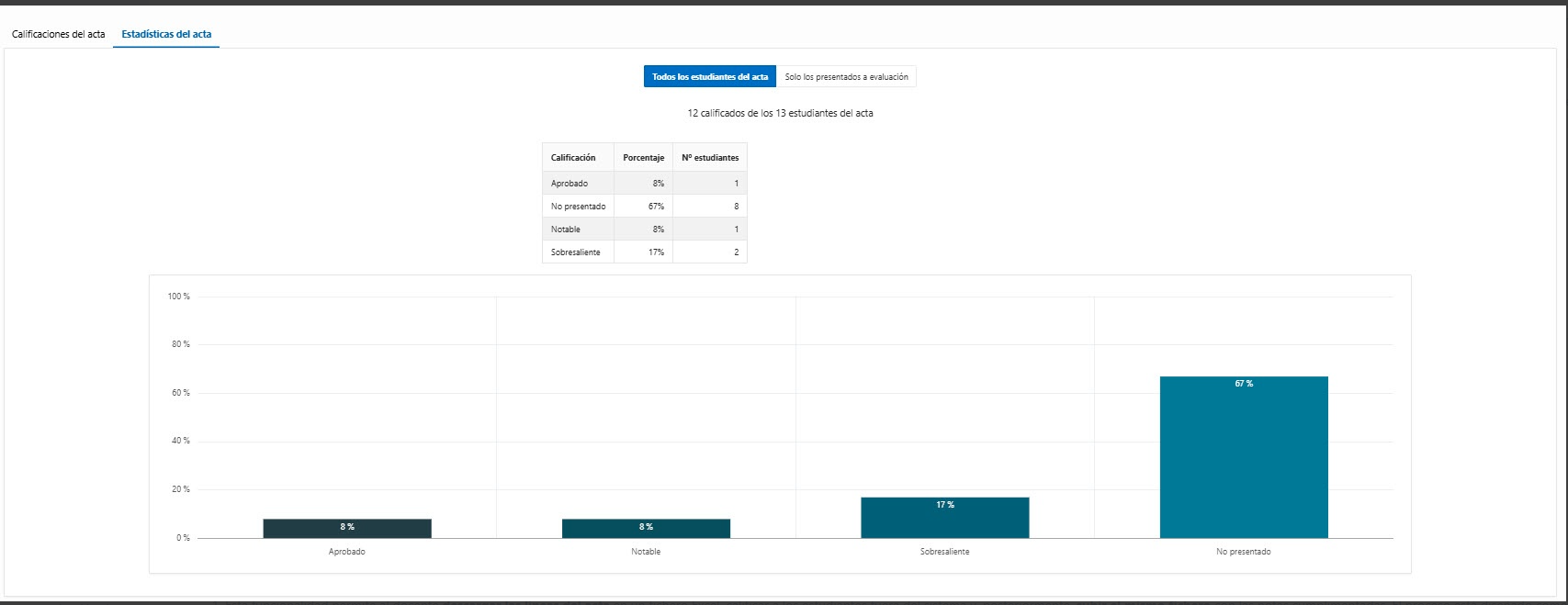Click the Aprobado axis label
This screenshot has height=605, width=1568.
click(347, 552)
